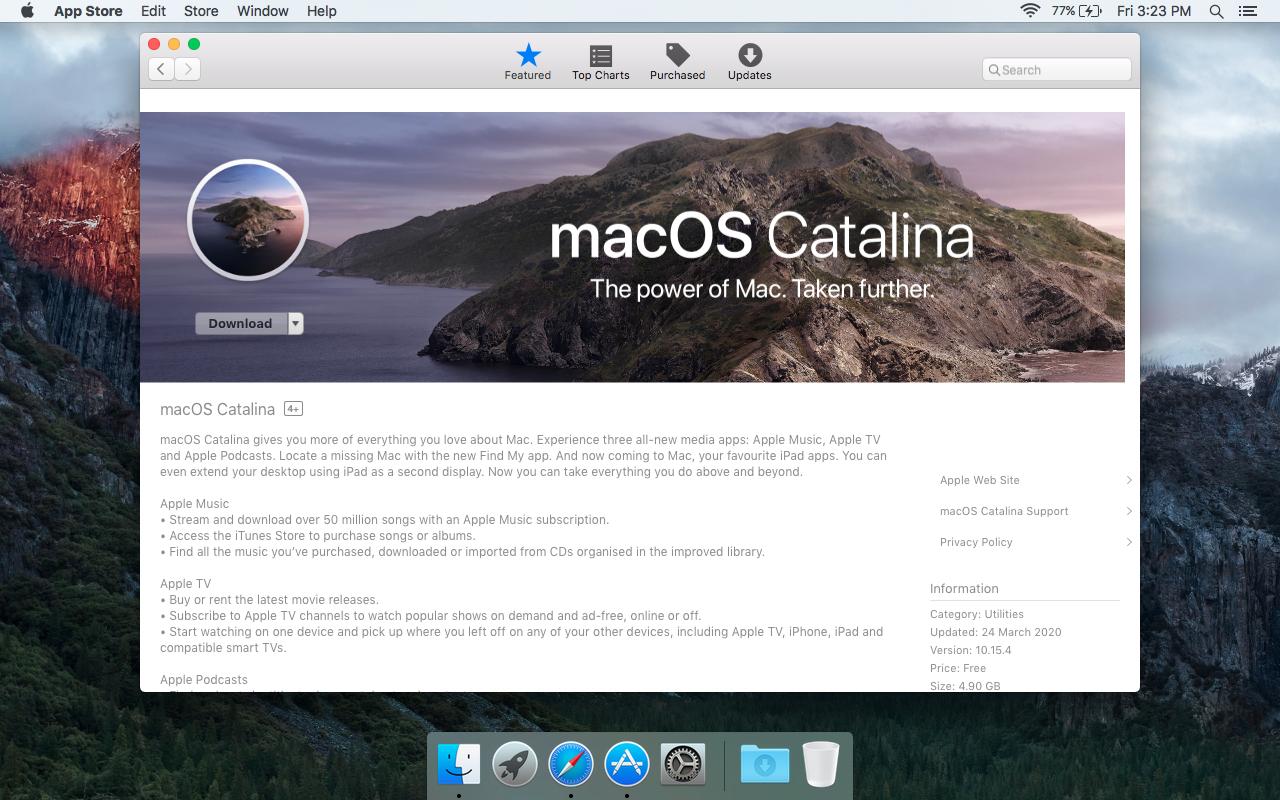Click the Size: 4.90 GB text
The width and height of the screenshot is (1280, 800).
point(965,686)
